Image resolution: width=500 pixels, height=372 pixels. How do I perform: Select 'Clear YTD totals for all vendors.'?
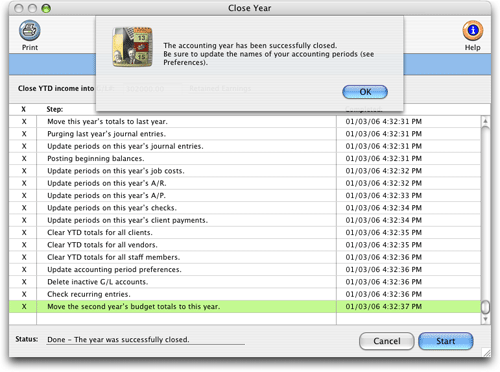[x=245, y=245]
